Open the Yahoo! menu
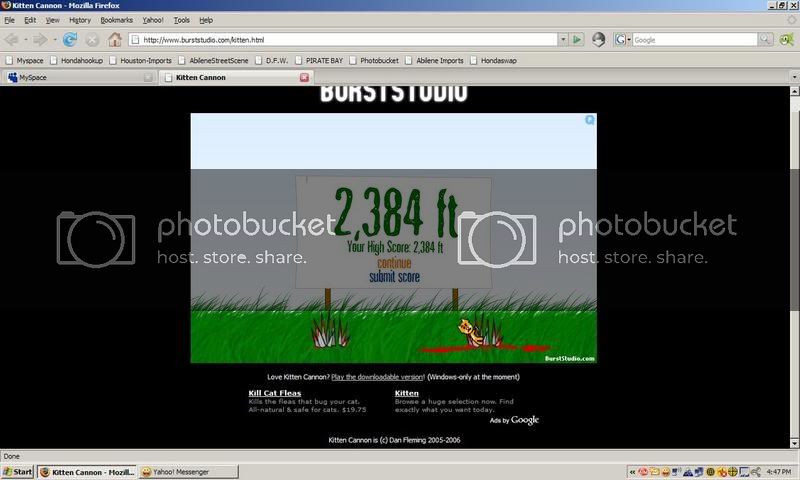The width and height of the screenshot is (800, 480). click(x=153, y=20)
